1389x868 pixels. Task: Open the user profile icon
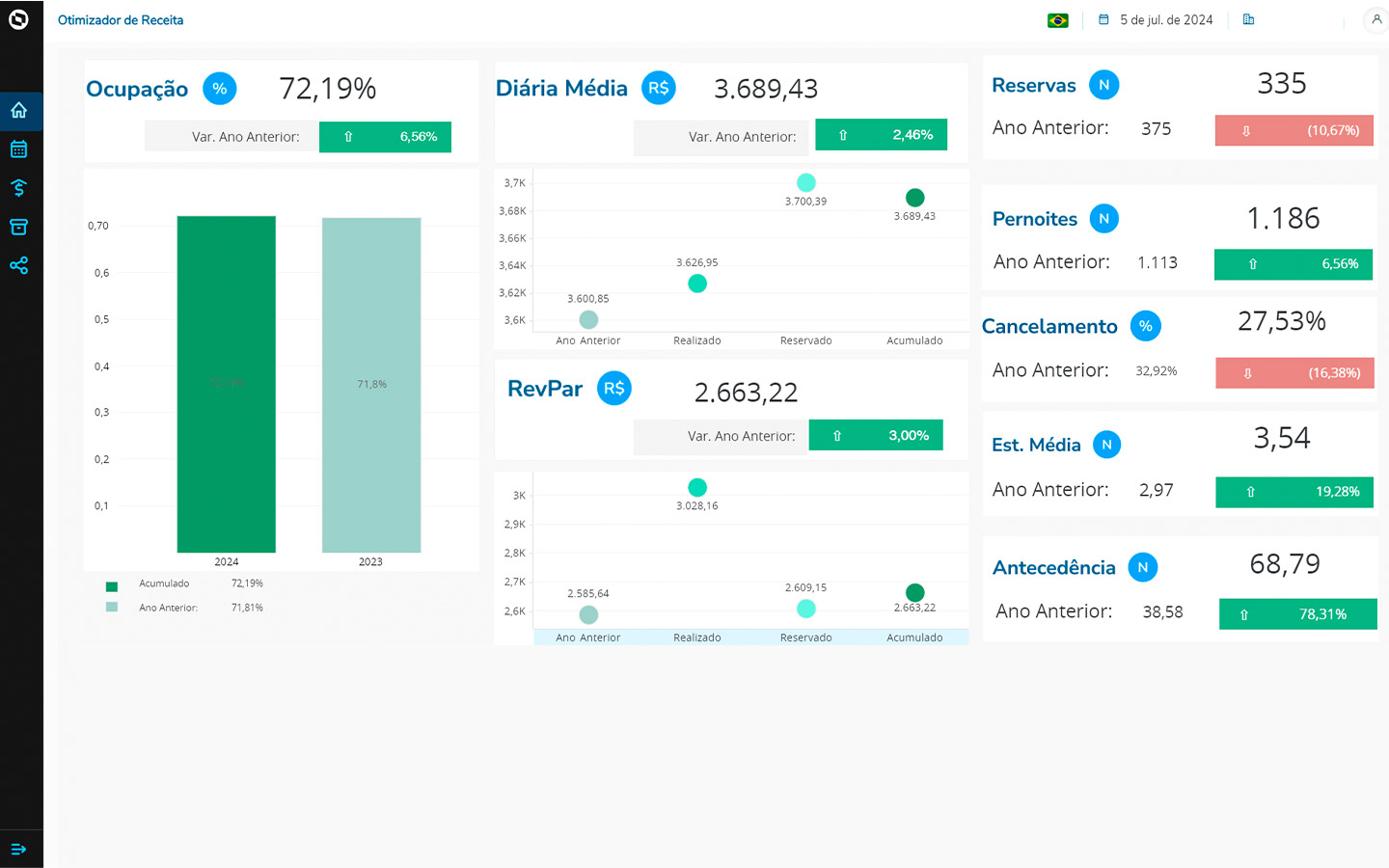tap(1376, 19)
